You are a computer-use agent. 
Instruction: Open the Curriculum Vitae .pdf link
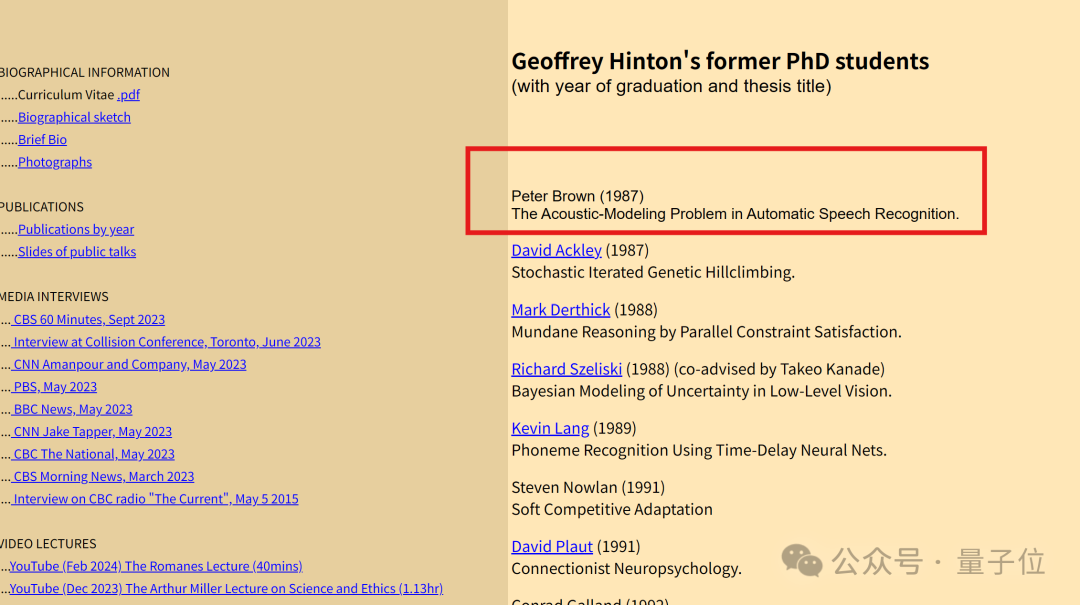click(x=128, y=95)
